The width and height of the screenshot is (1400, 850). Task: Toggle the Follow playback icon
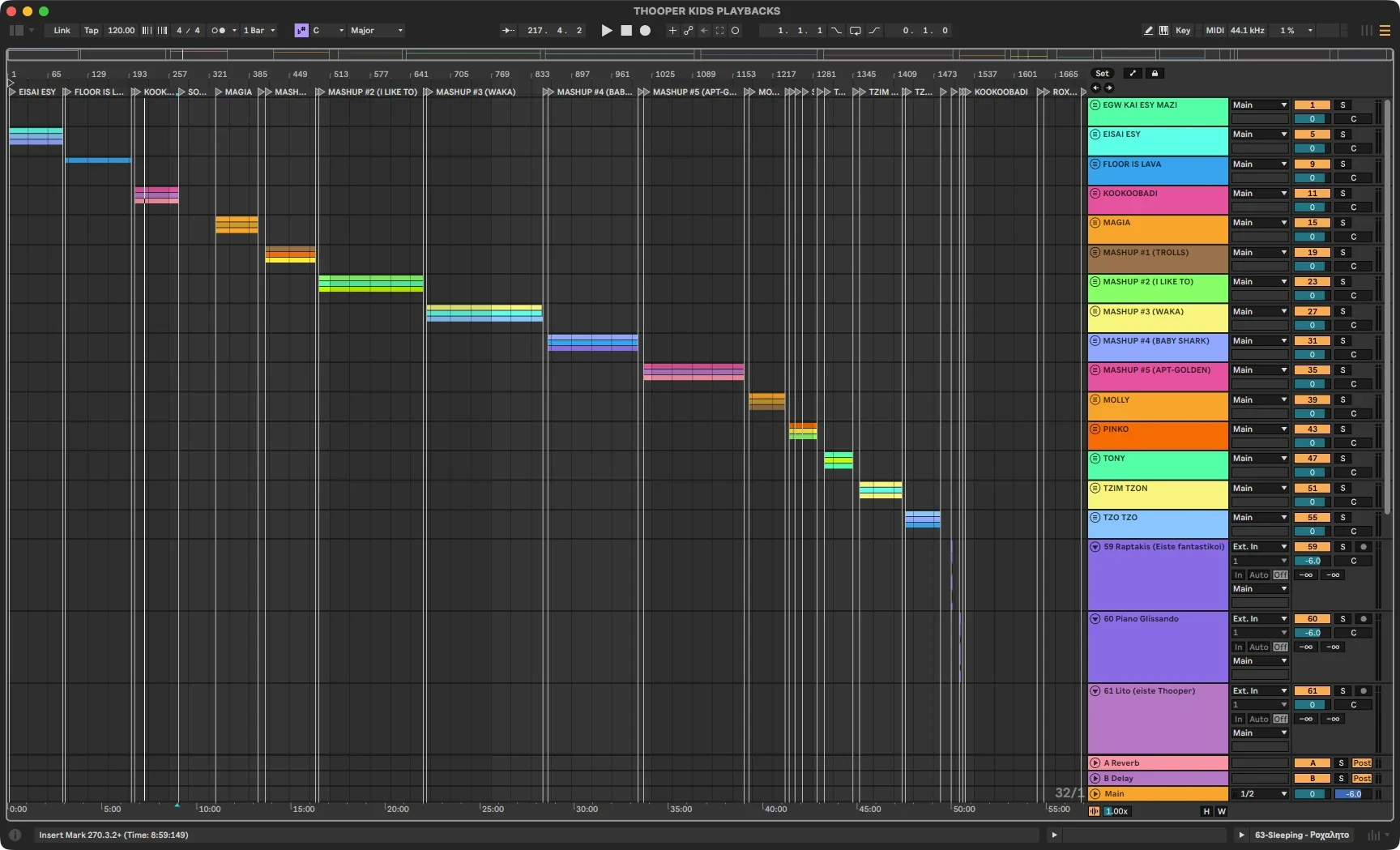point(508,31)
